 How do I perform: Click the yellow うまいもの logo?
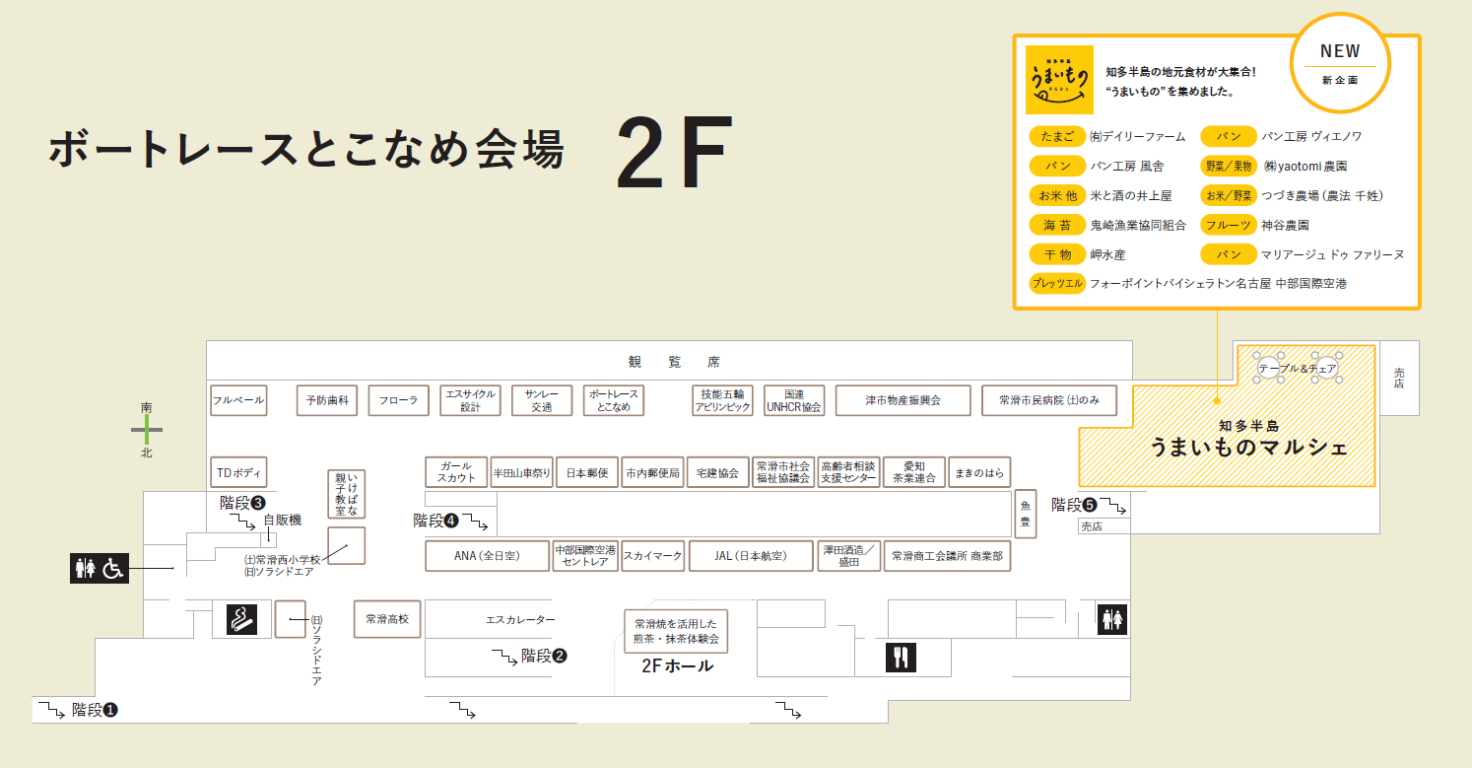(1060, 78)
